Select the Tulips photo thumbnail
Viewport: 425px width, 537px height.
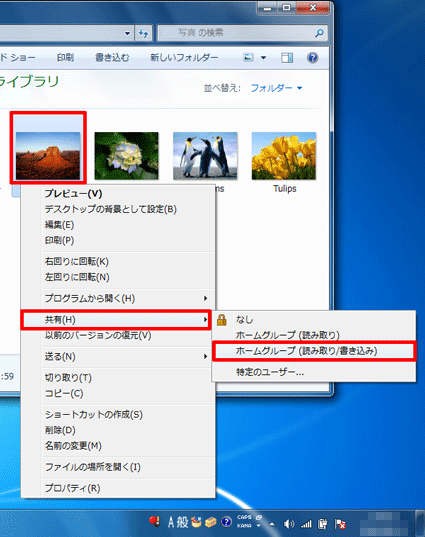click(x=284, y=156)
